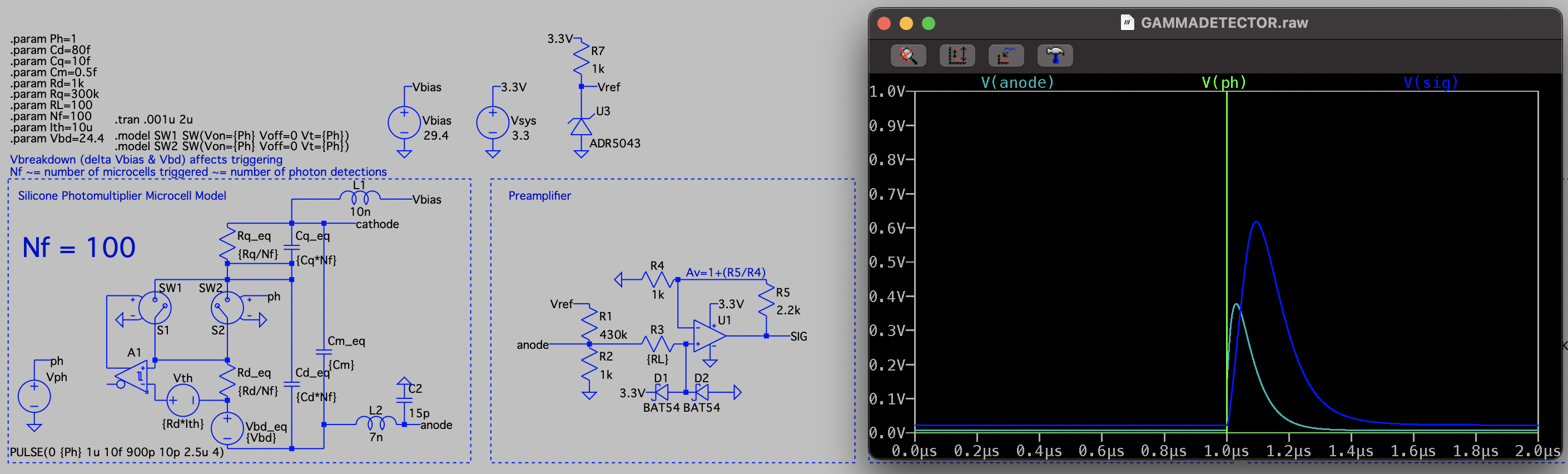Click the 1.0µs label on time axis
The height and width of the screenshot is (474, 1568).
click(x=1226, y=451)
